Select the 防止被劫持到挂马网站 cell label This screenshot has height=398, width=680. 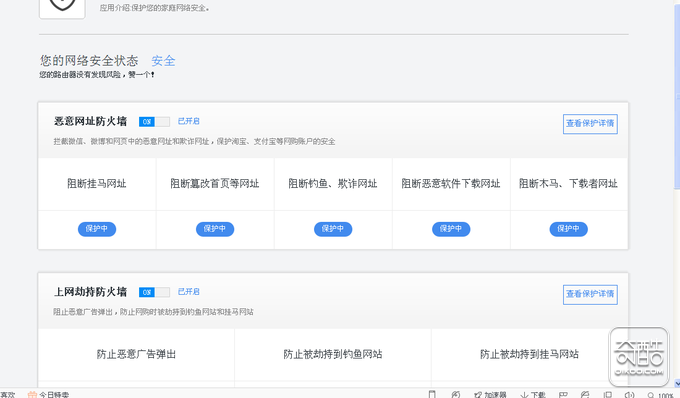coord(529,354)
